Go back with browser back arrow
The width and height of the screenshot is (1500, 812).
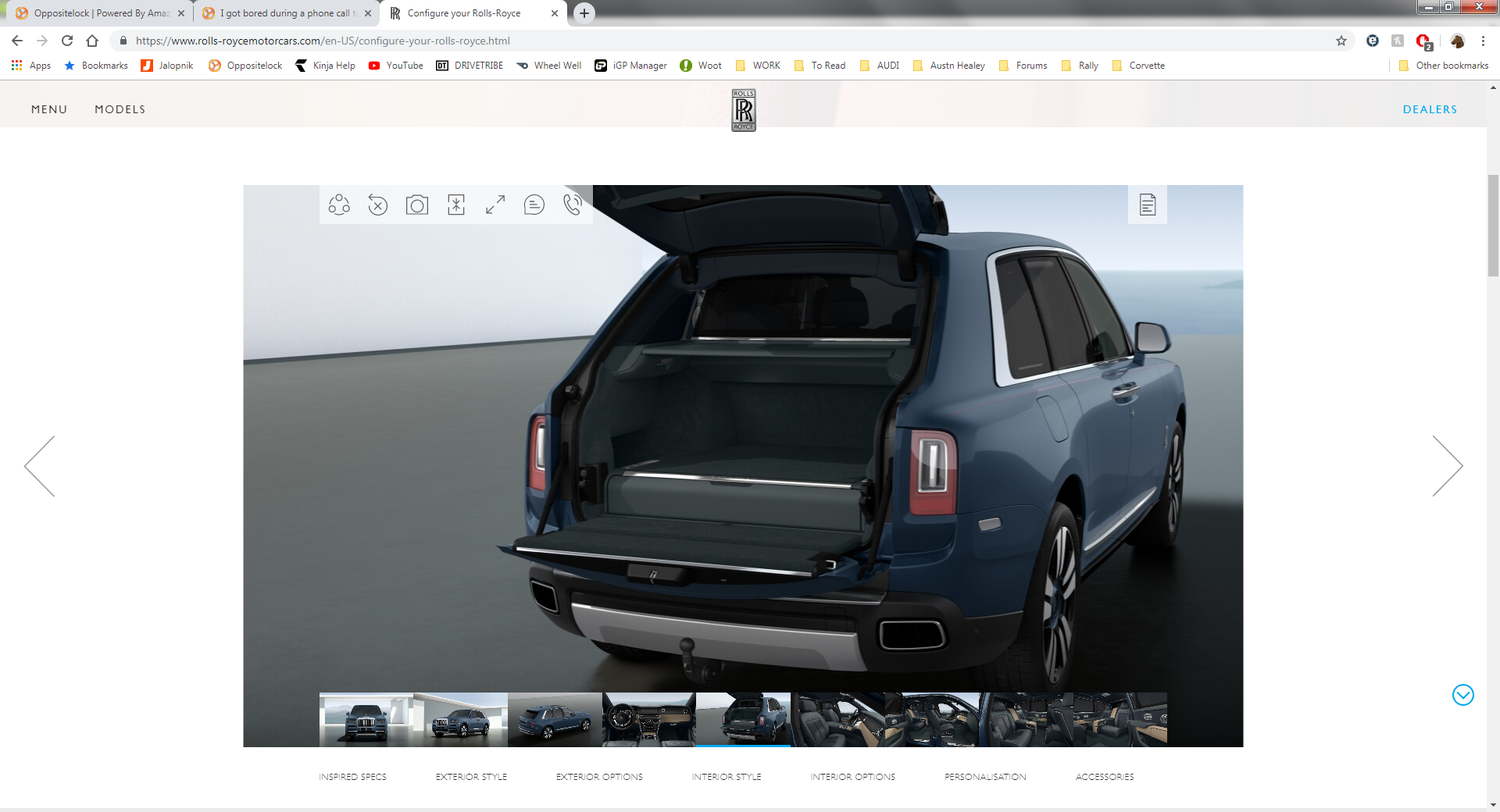coord(17,41)
